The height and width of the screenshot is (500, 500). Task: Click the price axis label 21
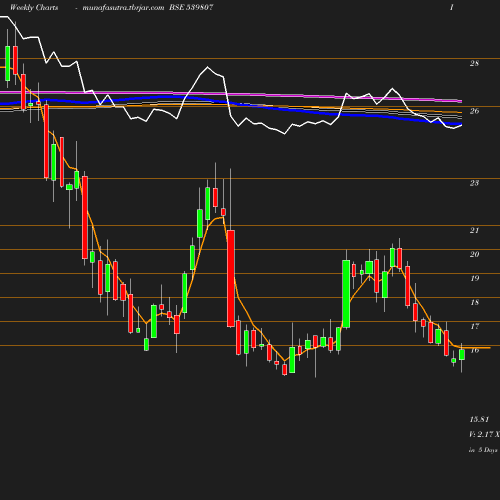pos(474,230)
